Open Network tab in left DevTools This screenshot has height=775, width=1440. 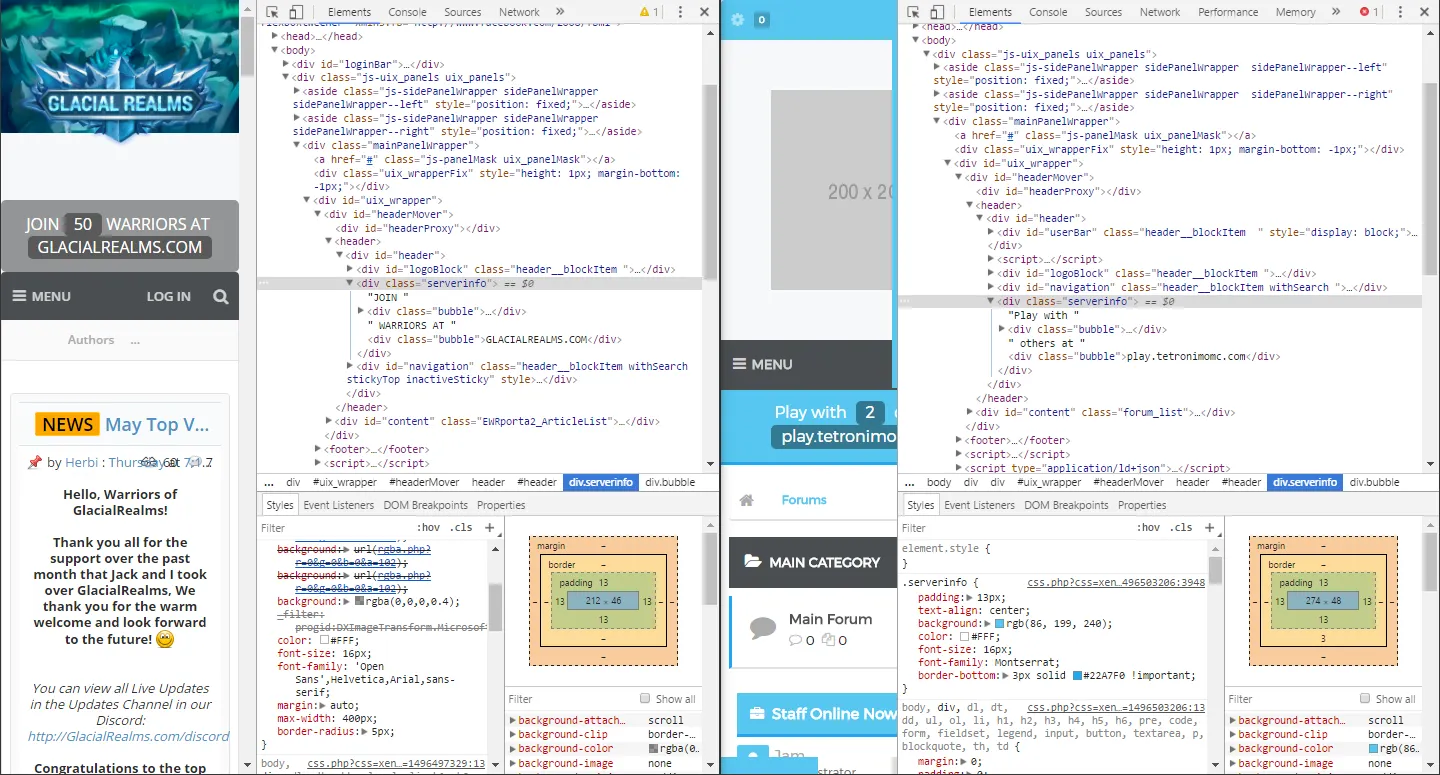519,12
